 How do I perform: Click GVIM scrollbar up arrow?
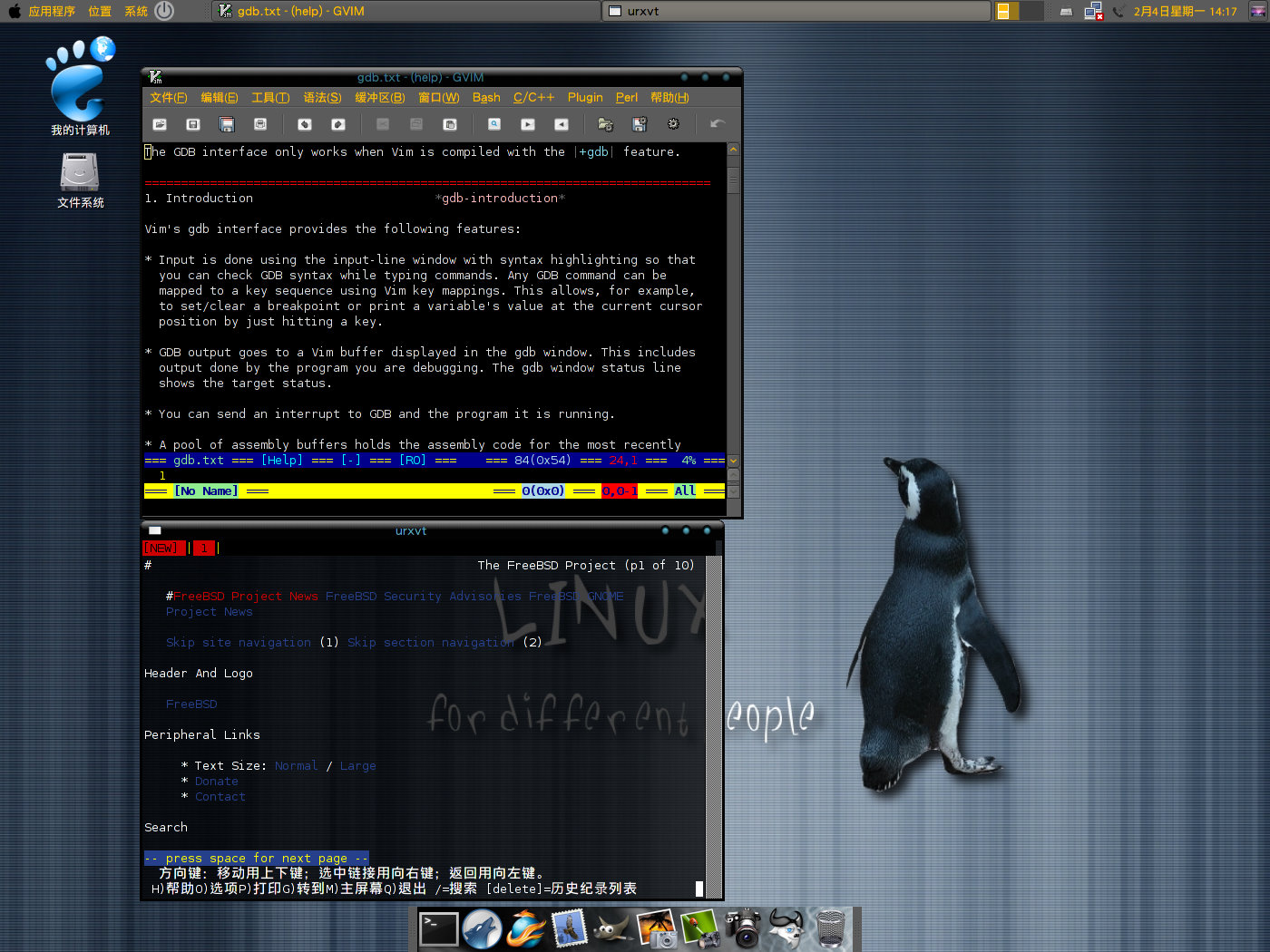(x=733, y=149)
